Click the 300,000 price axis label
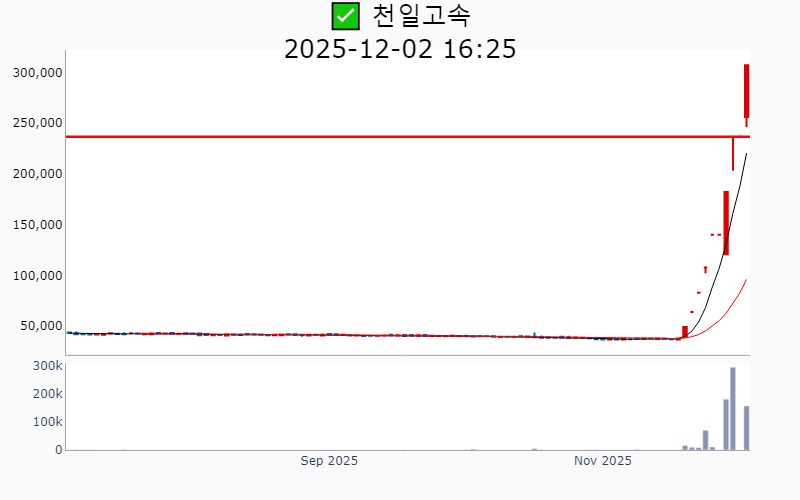This screenshot has height=500, width=800. pos(37,72)
